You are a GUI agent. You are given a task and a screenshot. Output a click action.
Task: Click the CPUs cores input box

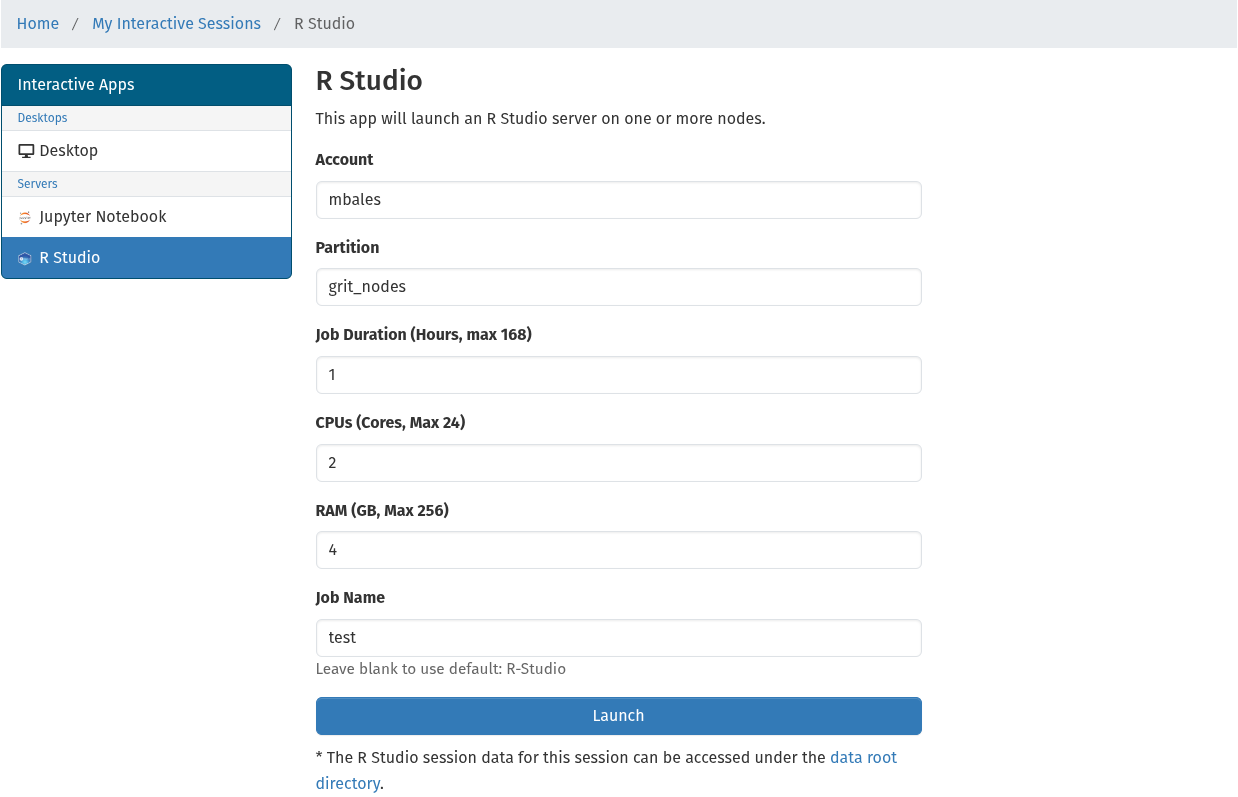(x=618, y=463)
